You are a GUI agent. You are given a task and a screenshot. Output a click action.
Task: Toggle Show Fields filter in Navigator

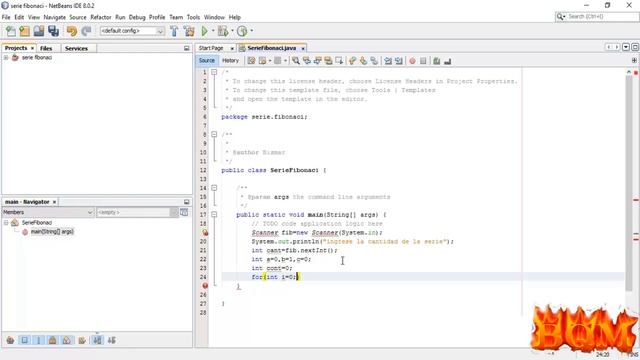24,340
